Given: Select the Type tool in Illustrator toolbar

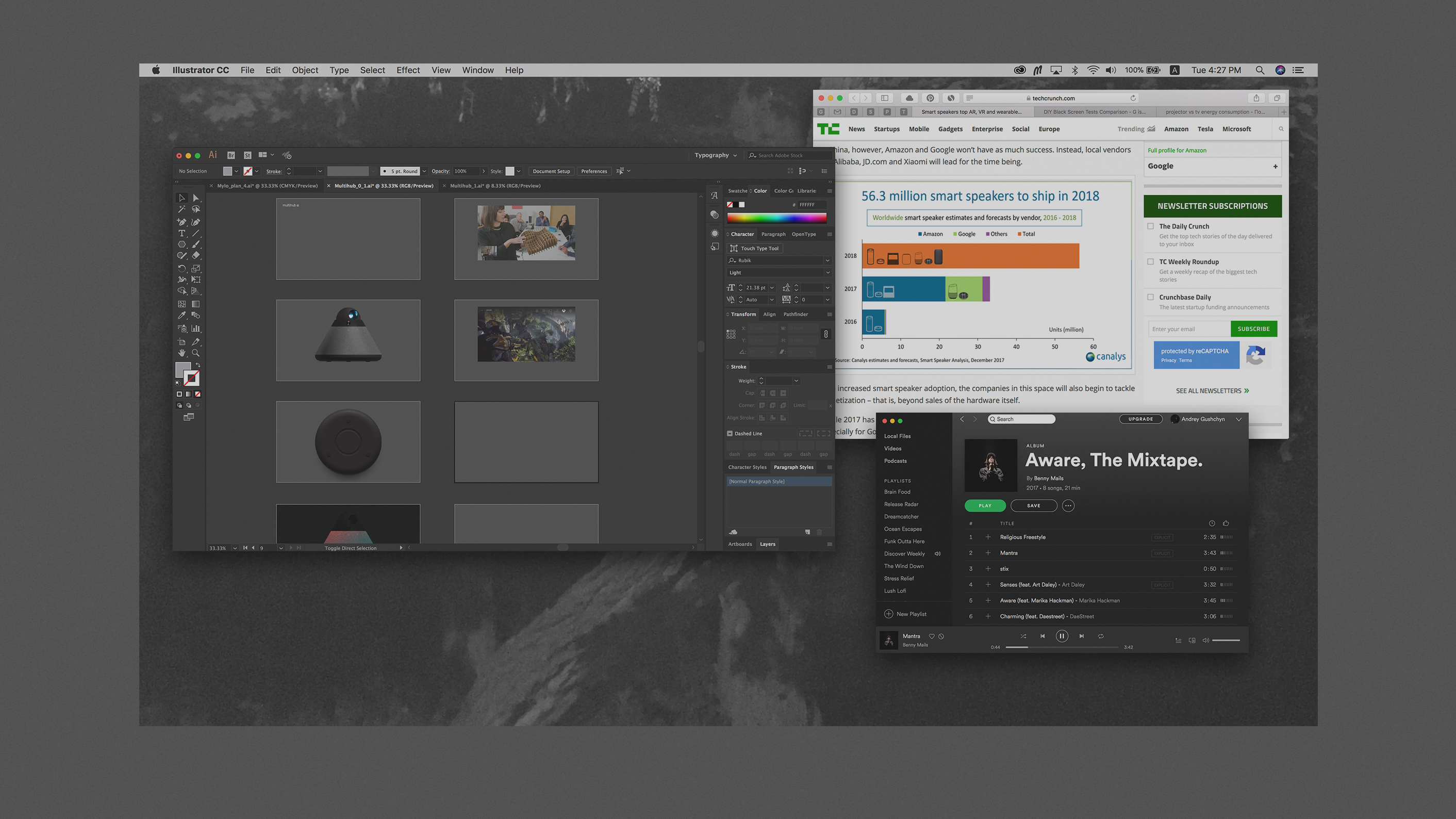Looking at the screenshot, I should (181, 234).
